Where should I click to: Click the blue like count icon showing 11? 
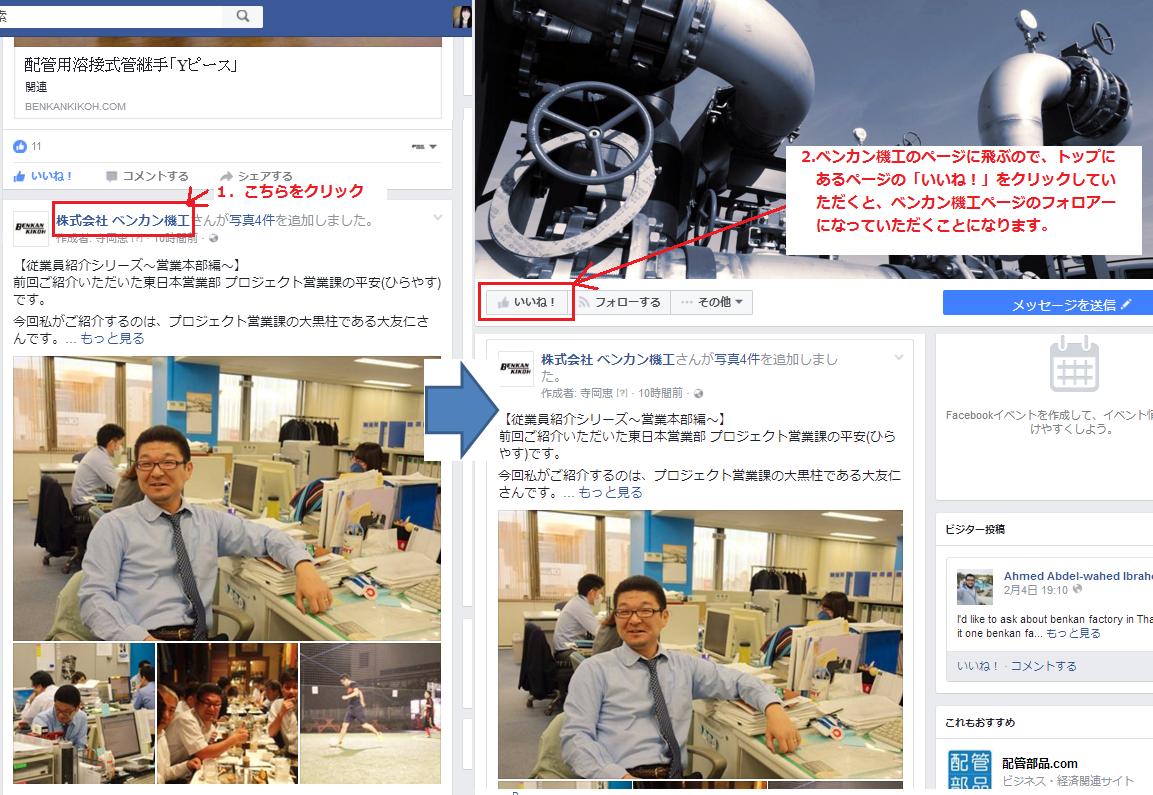tap(20, 146)
